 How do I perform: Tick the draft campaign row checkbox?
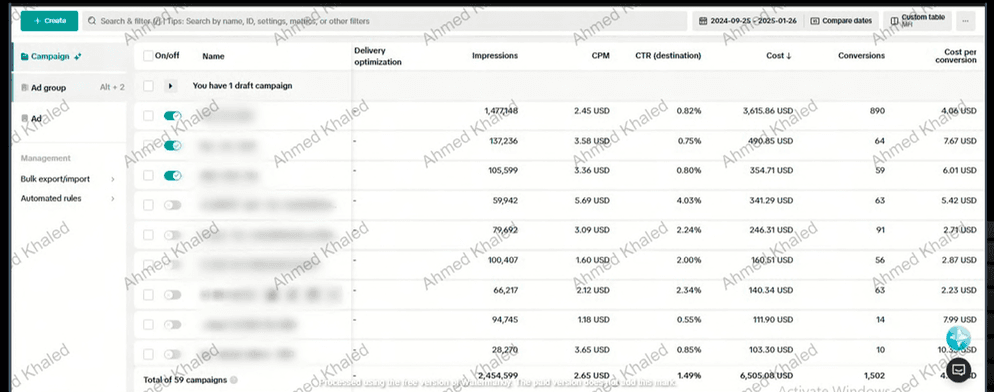point(148,86)
